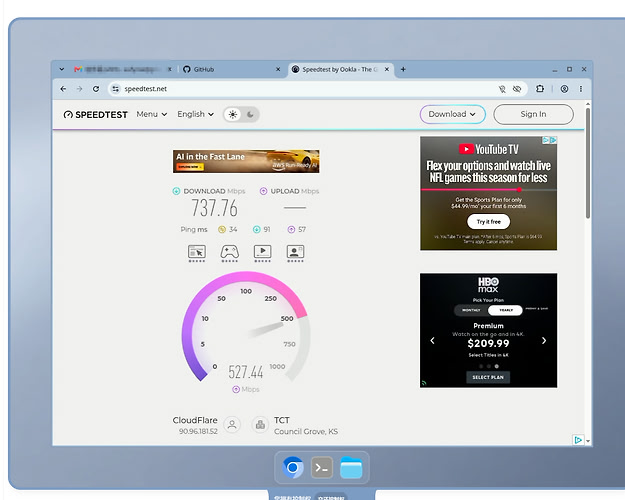Select the video streaming experience icon

coord(262,253)
